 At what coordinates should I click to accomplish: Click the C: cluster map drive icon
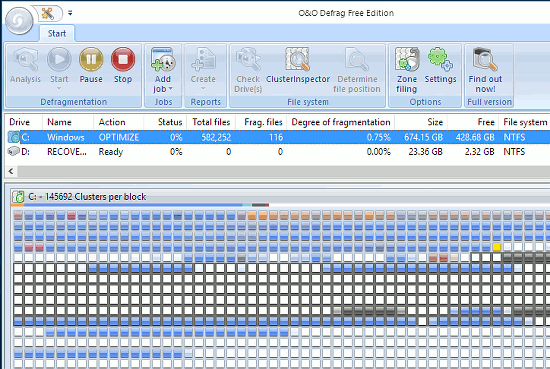[18, 196]
